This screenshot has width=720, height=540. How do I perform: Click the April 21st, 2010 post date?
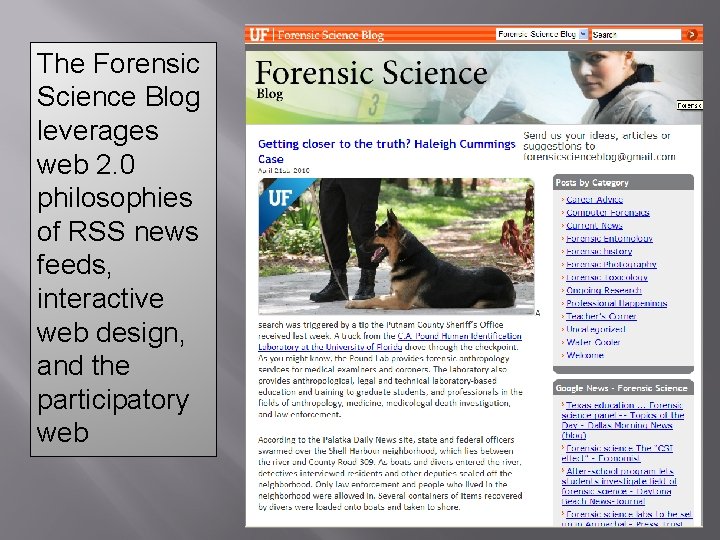coord(284,170)
